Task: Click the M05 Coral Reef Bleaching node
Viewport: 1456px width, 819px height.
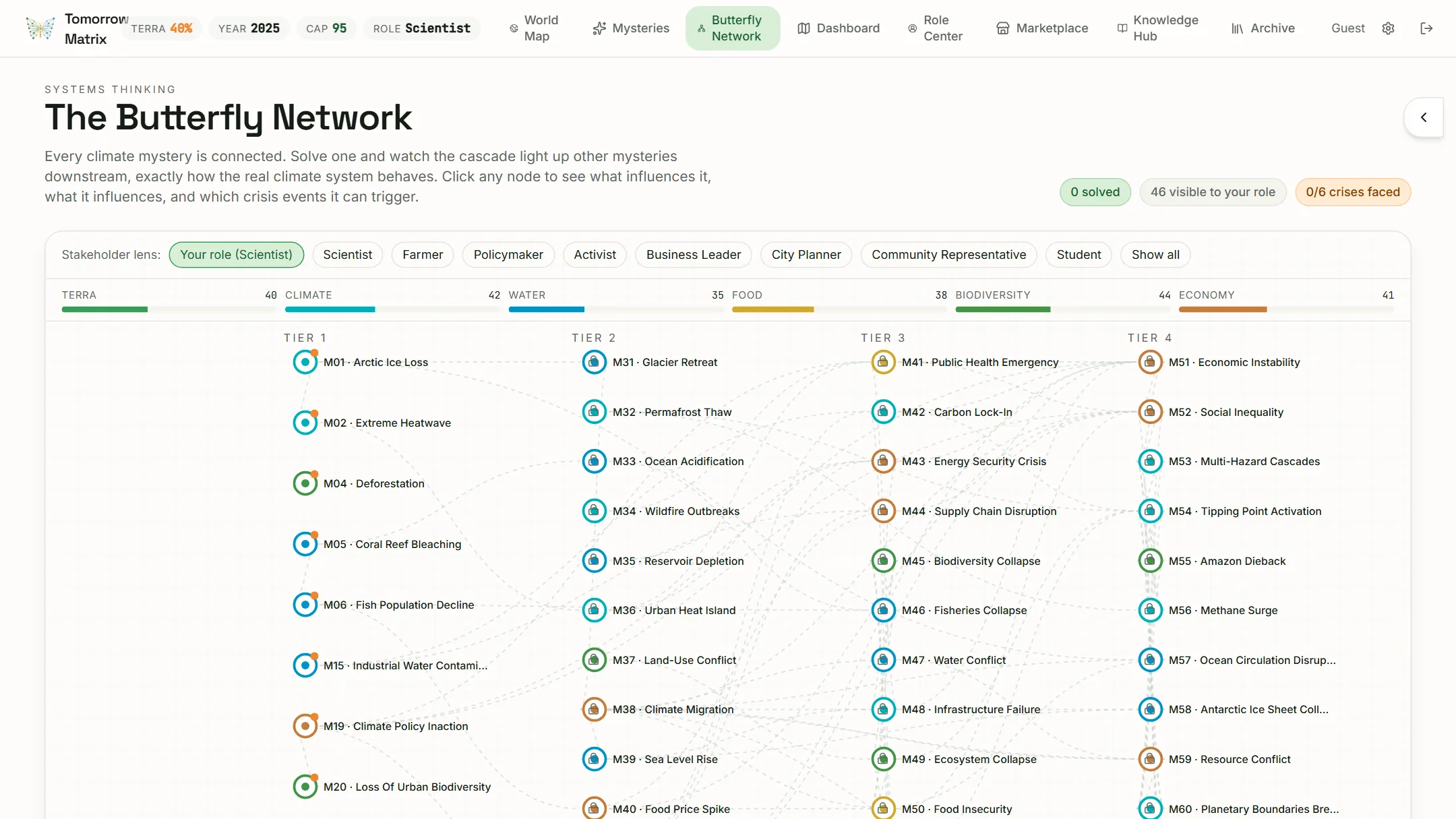Action: point(305,544)
